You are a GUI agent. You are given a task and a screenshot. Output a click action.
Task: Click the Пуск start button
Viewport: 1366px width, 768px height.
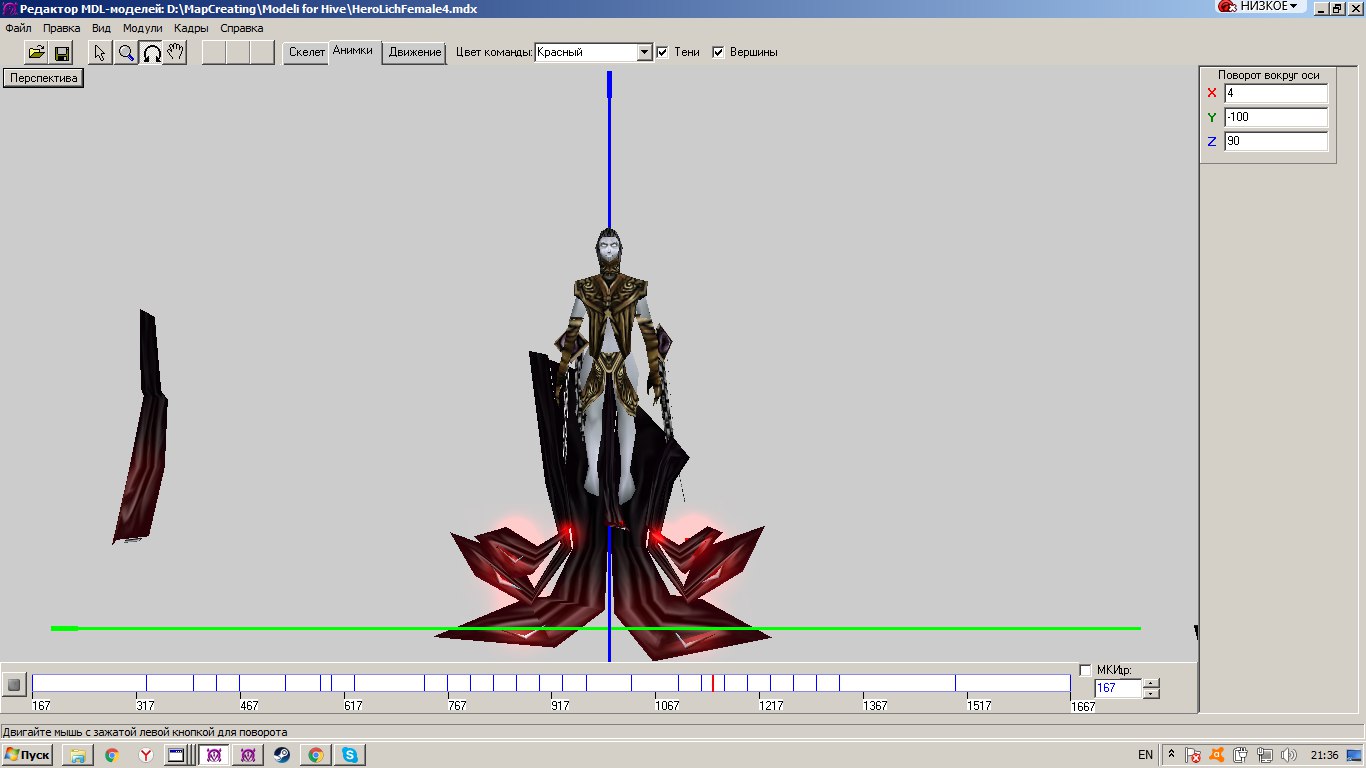(27, 755)
